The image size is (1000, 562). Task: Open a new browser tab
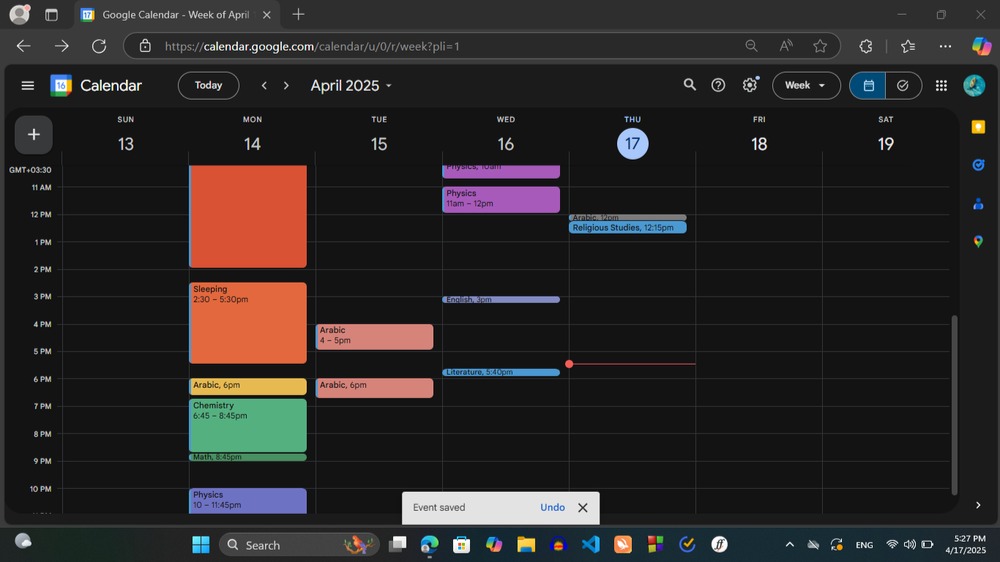(x=298, y=14)
